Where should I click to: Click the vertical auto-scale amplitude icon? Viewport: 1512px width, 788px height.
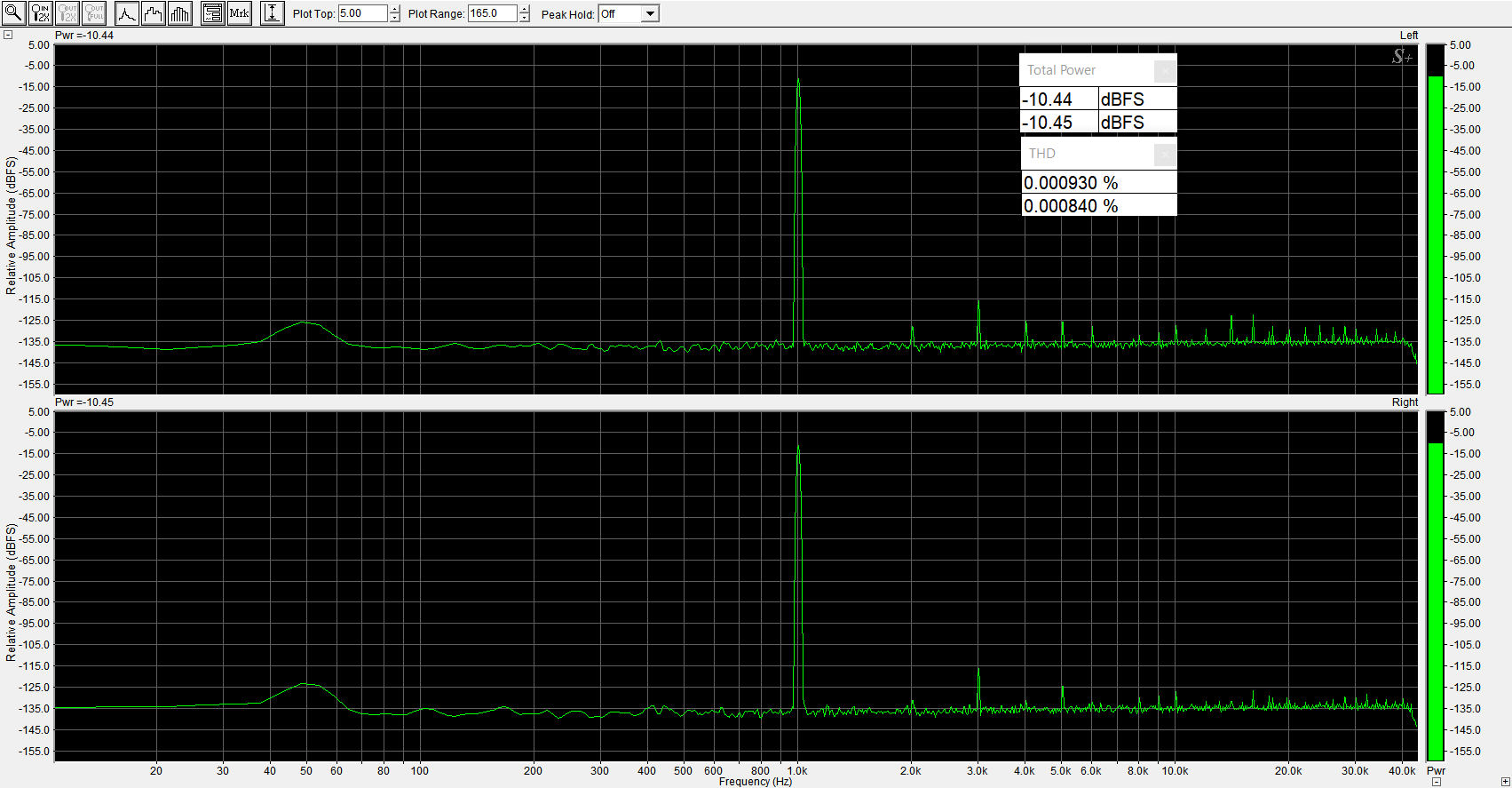pos(273,13)
